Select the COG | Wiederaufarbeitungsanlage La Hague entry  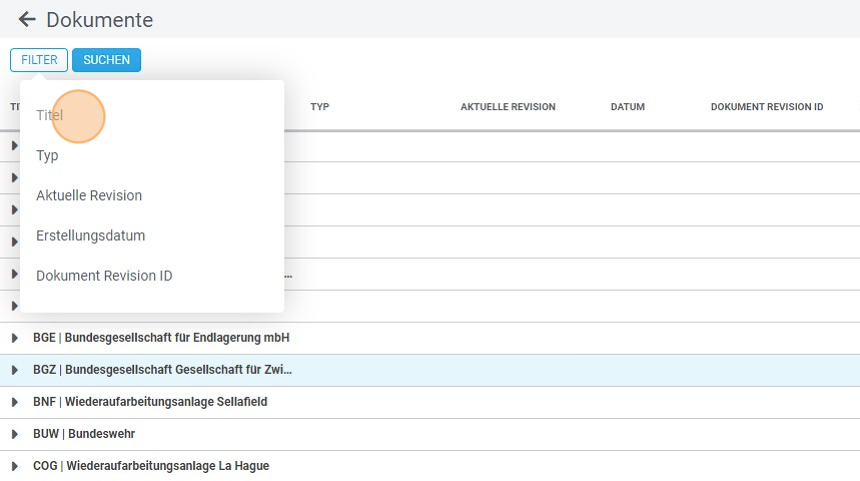151,466
